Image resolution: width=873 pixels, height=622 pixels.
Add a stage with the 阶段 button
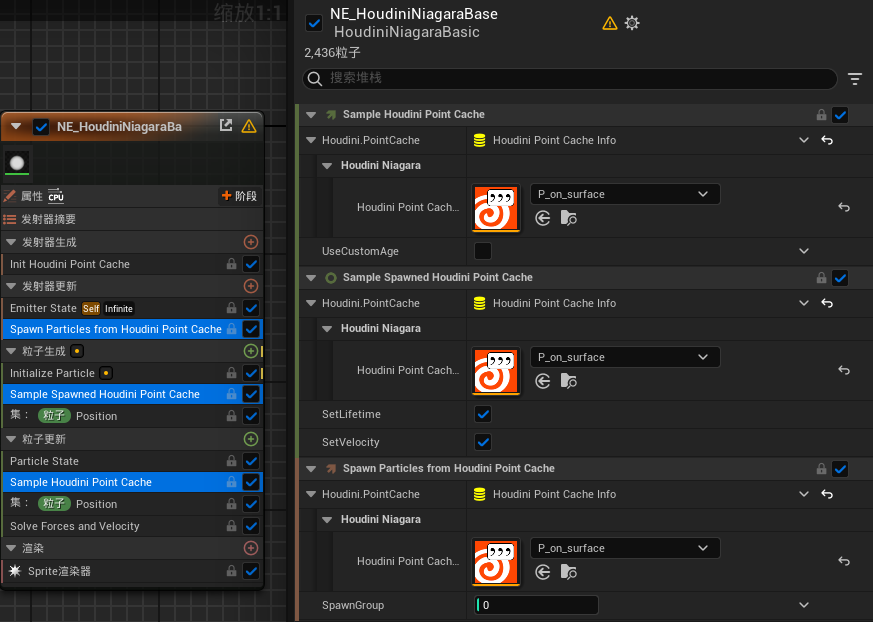pos(239,196)
